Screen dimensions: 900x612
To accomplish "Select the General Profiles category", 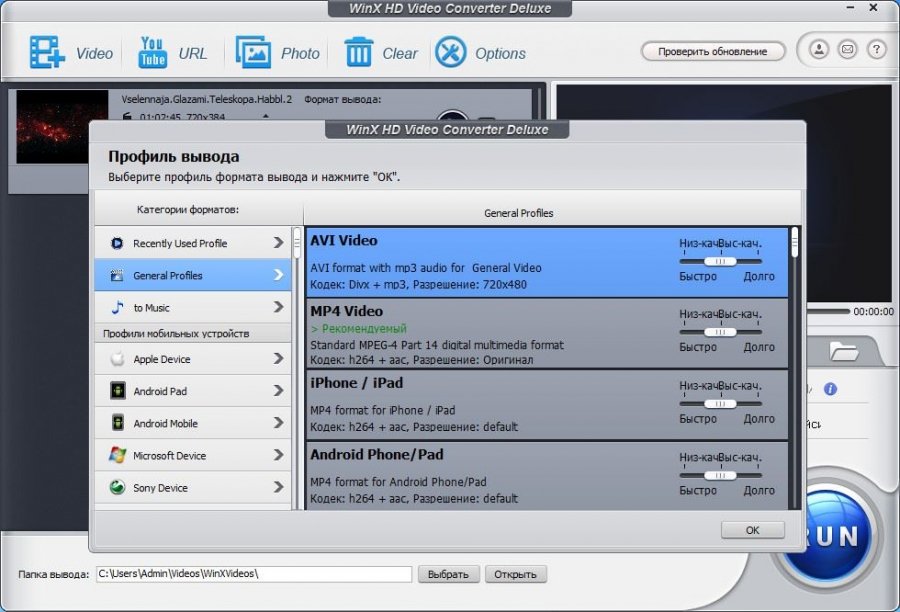I will click(x=193, y=275).
